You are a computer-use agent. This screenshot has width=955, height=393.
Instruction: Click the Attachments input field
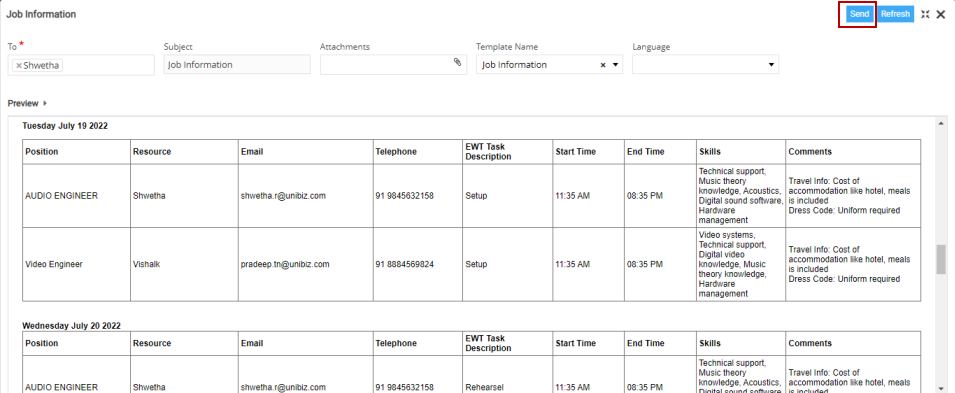click(x=393, y=65)
